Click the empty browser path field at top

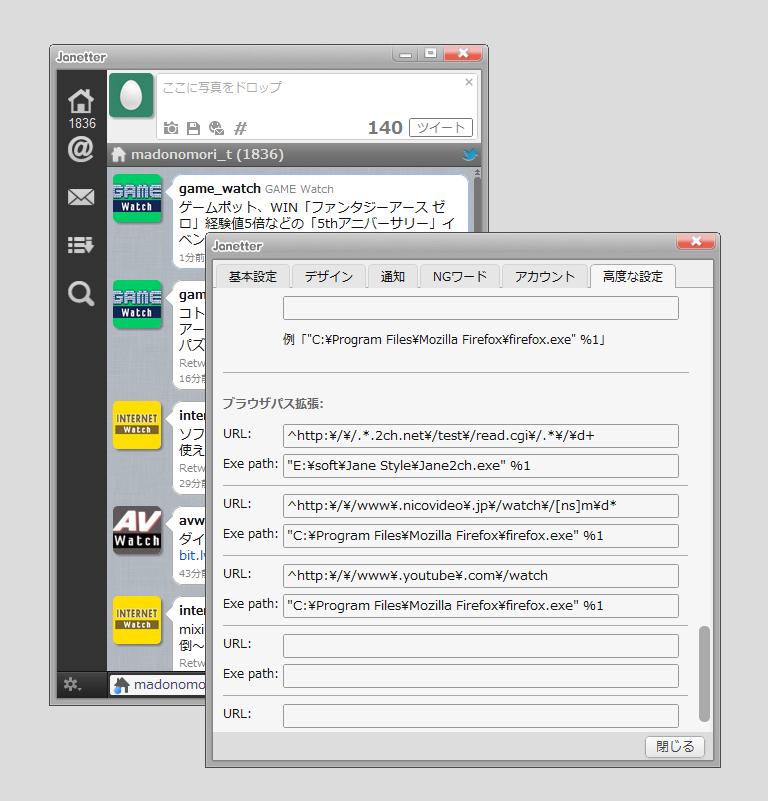(x=481, y=308)
